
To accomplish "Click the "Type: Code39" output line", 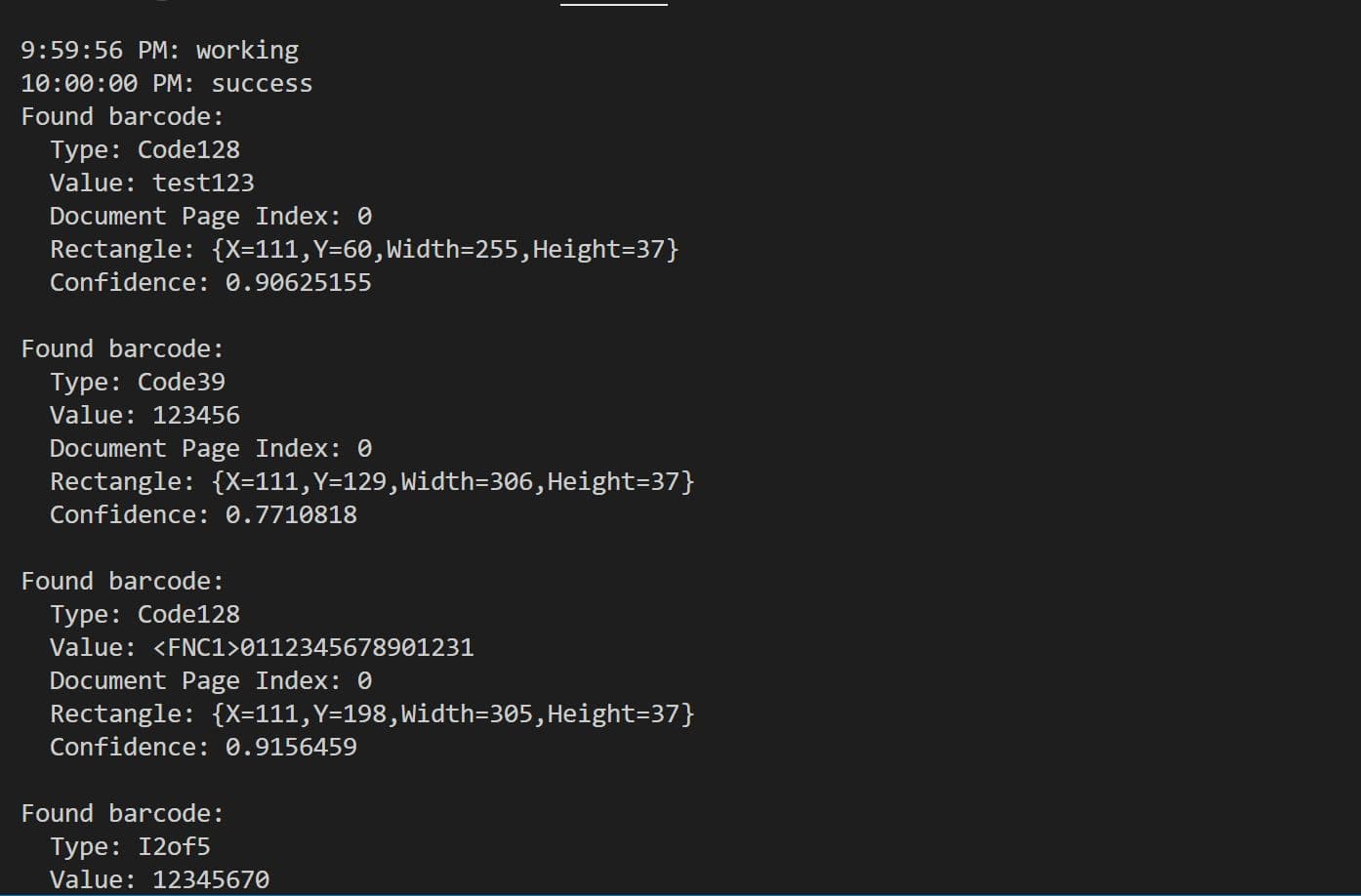I will coord(137,382).
